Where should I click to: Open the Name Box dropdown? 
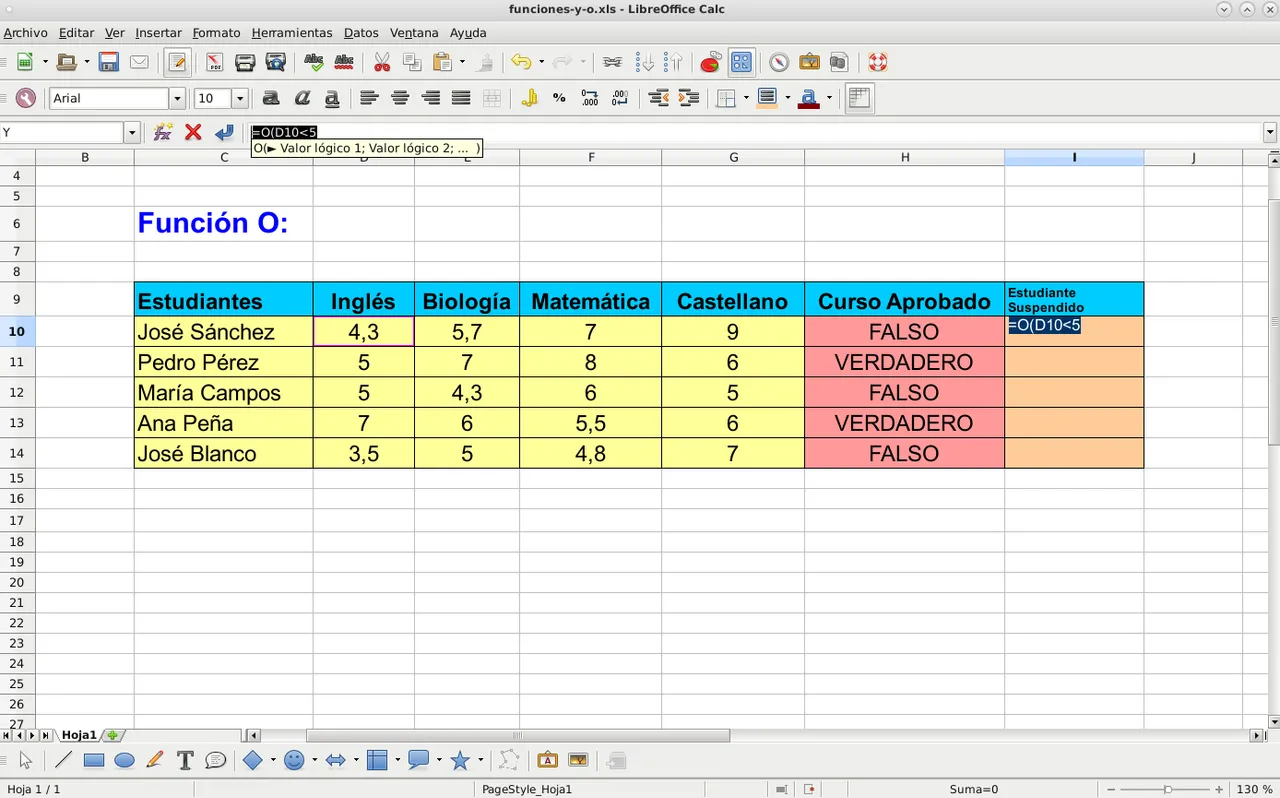(x=131, y=132)
